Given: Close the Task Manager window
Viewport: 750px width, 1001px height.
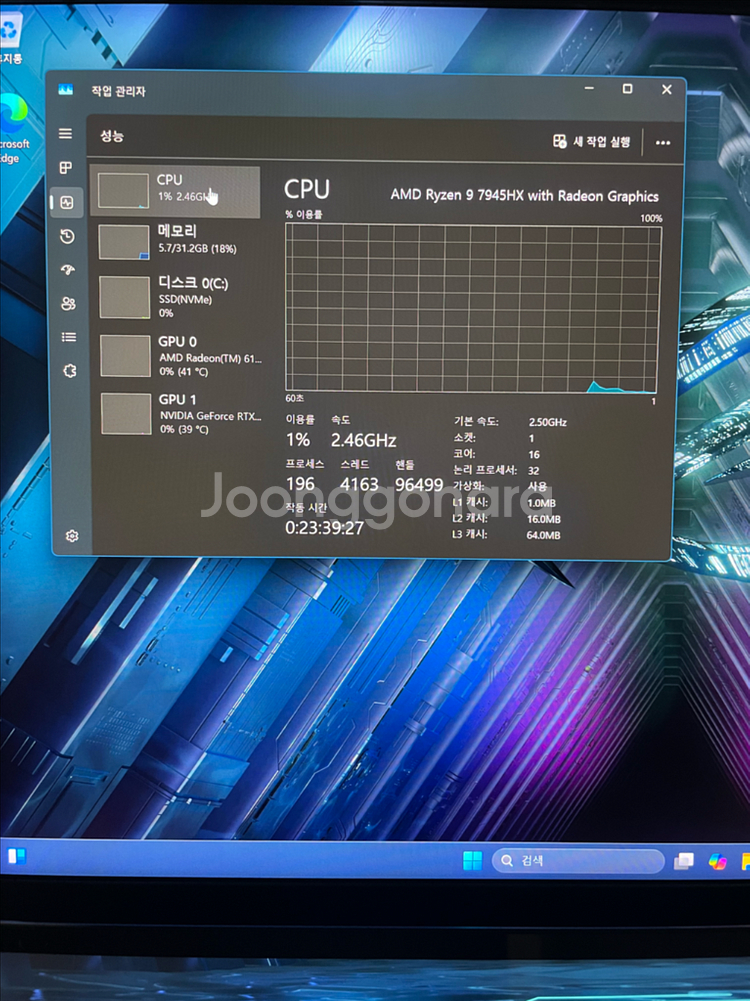Looking at the screenshot, I should (x=666, y=89).
